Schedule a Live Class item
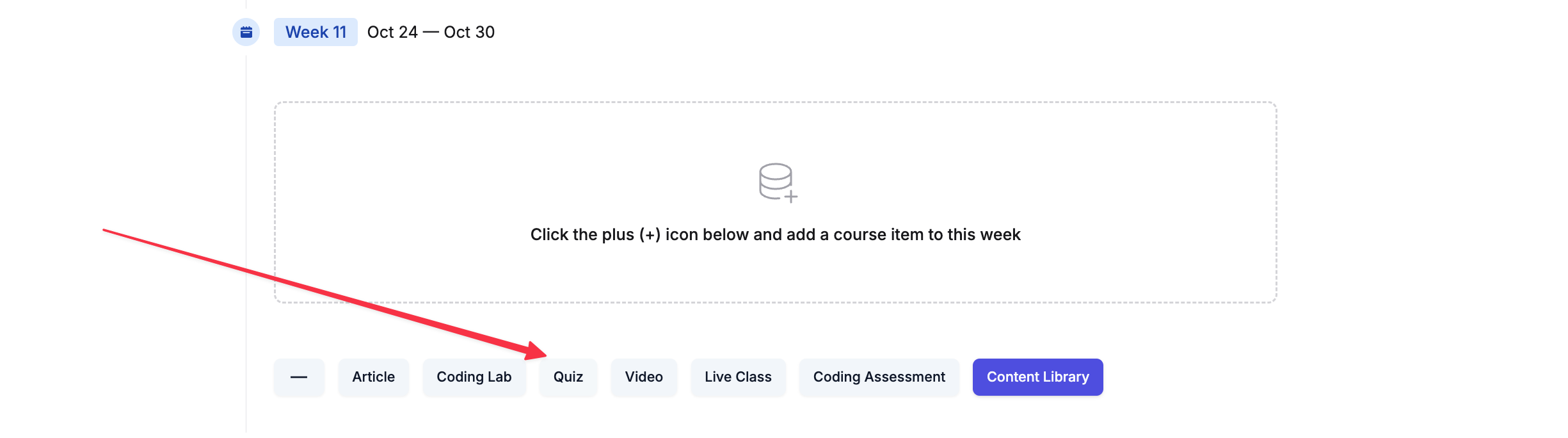This screenshot has width=1568, height=438. [x=738, y=377]
